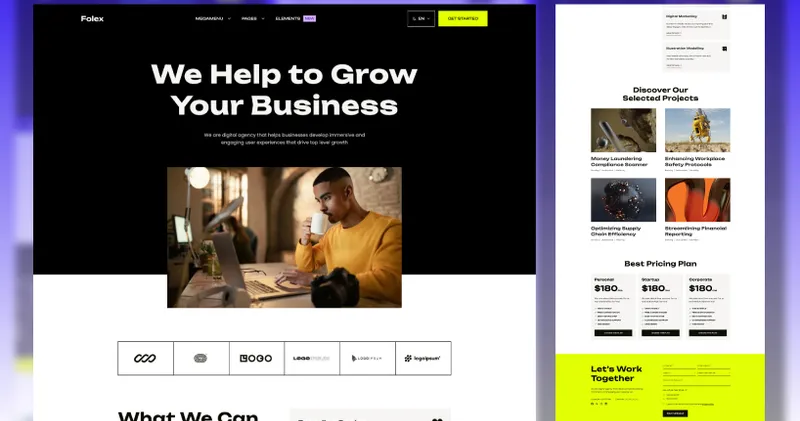The image size is (800, 421).
Task: Select the fingerprint-style oval partner logo
Action: (x=201, y=358)
